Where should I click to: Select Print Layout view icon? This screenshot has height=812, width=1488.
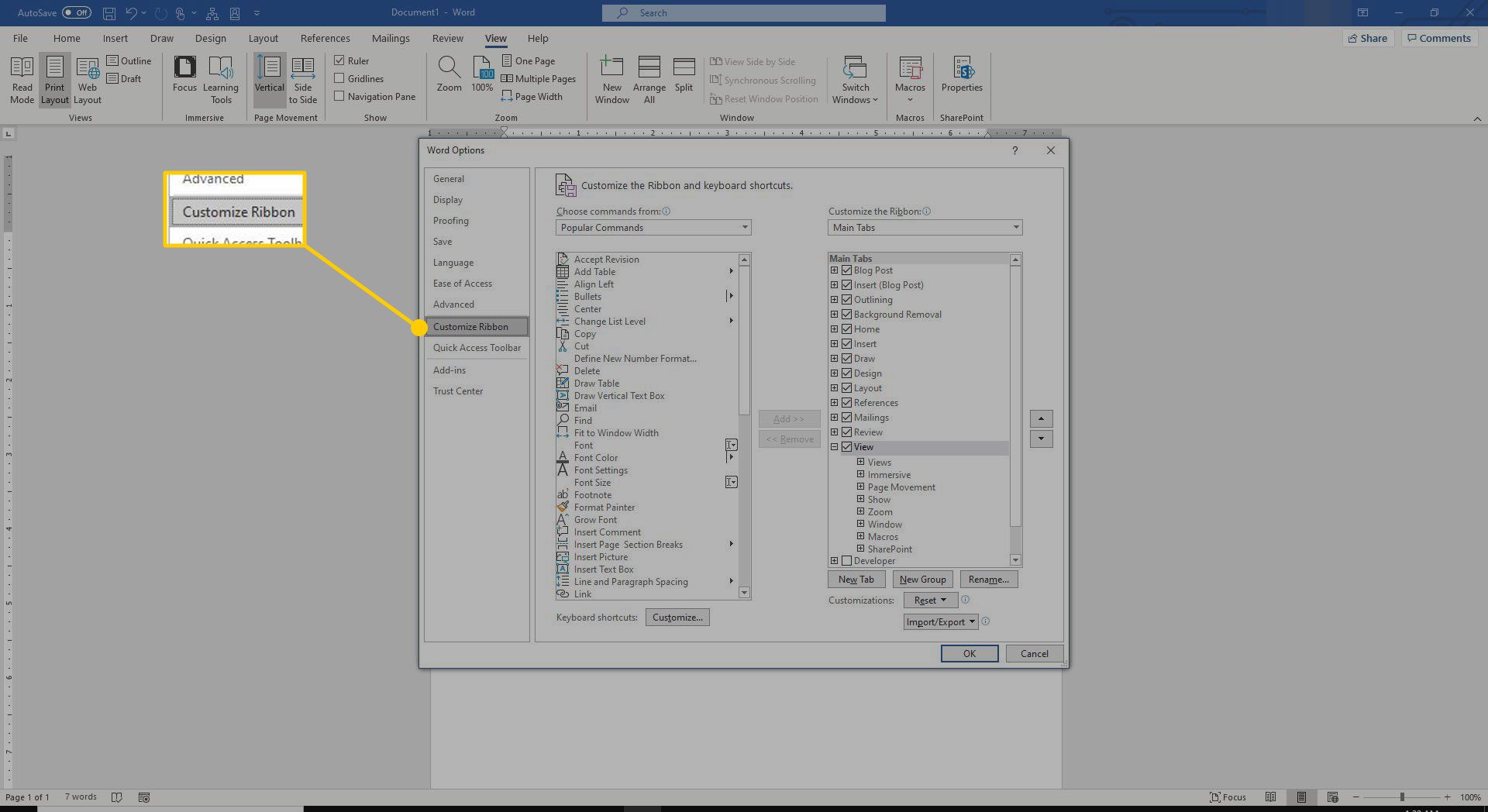(55, 80)
